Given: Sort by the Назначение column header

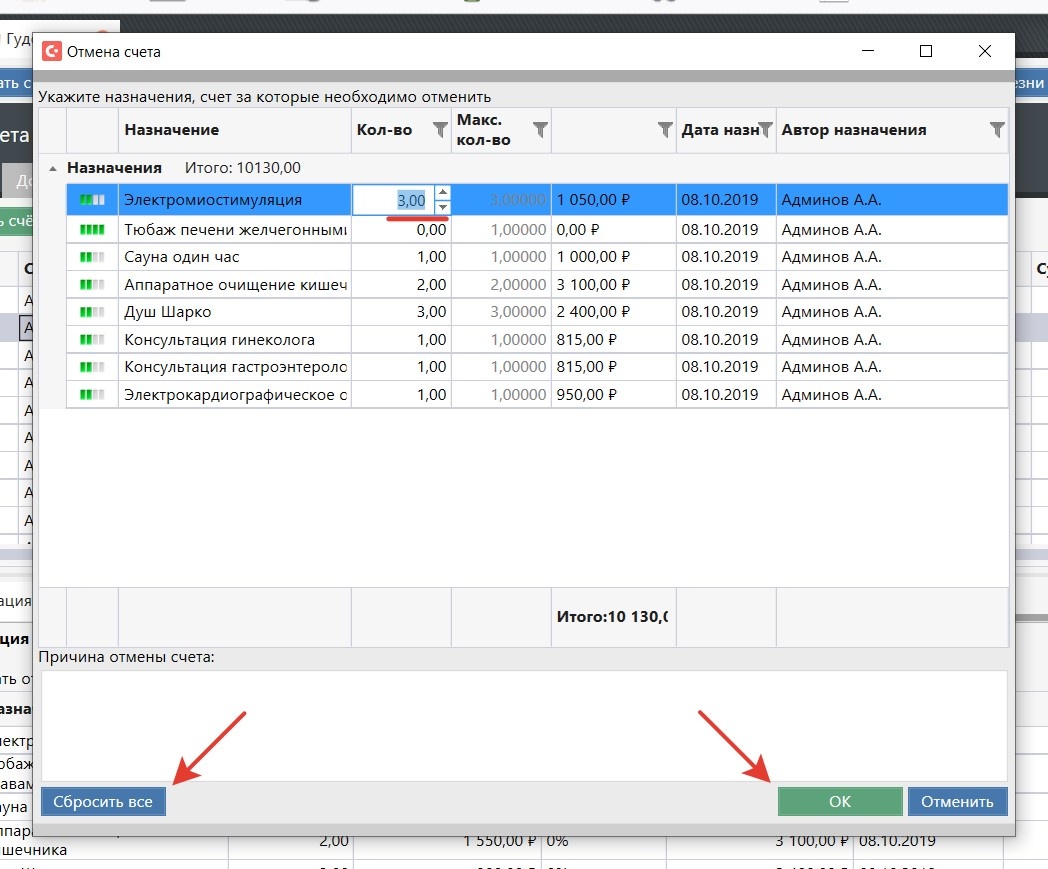Looking at the screenshot, I should (234, 130).
